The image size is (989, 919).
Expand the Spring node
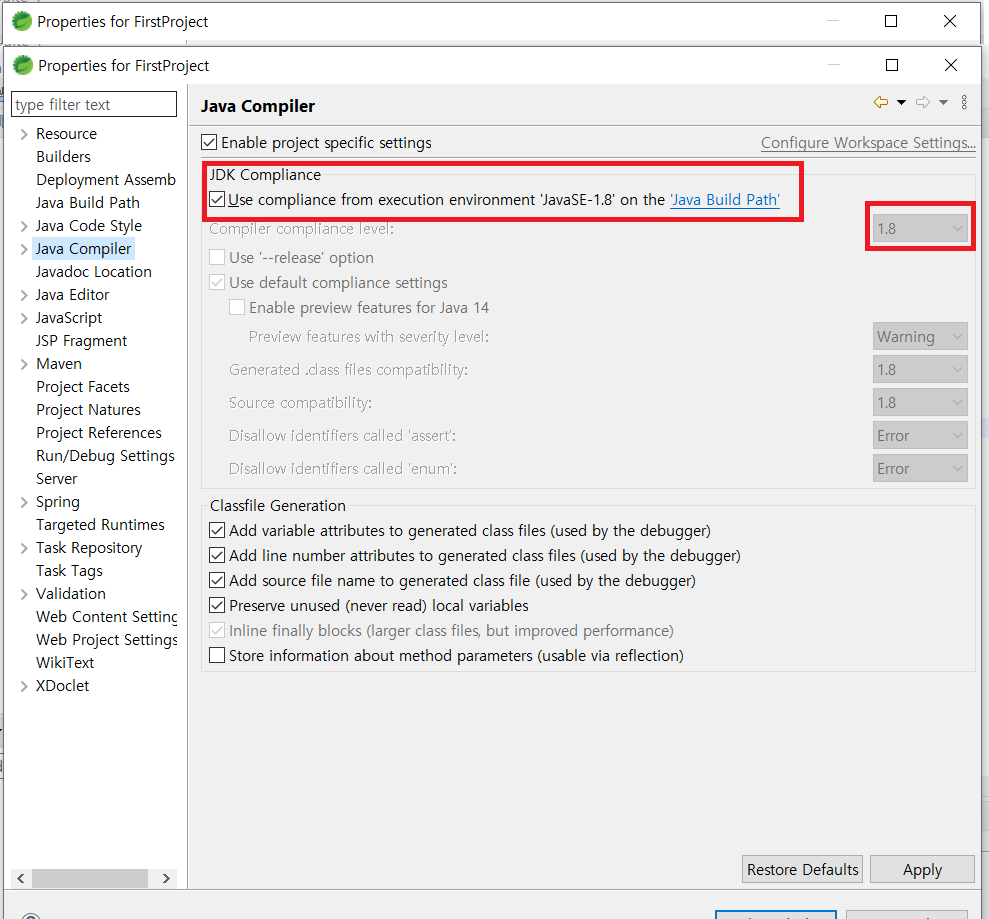coord(24,502)
